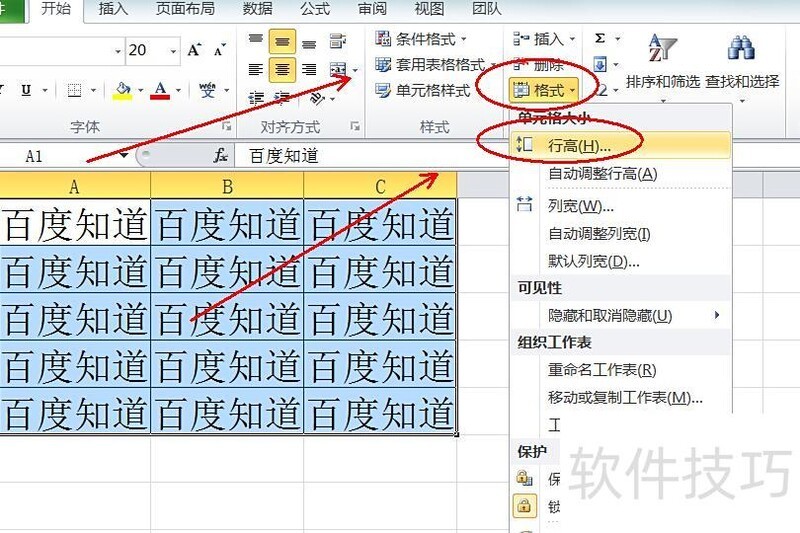Select column header B

[x=227, y=186]
